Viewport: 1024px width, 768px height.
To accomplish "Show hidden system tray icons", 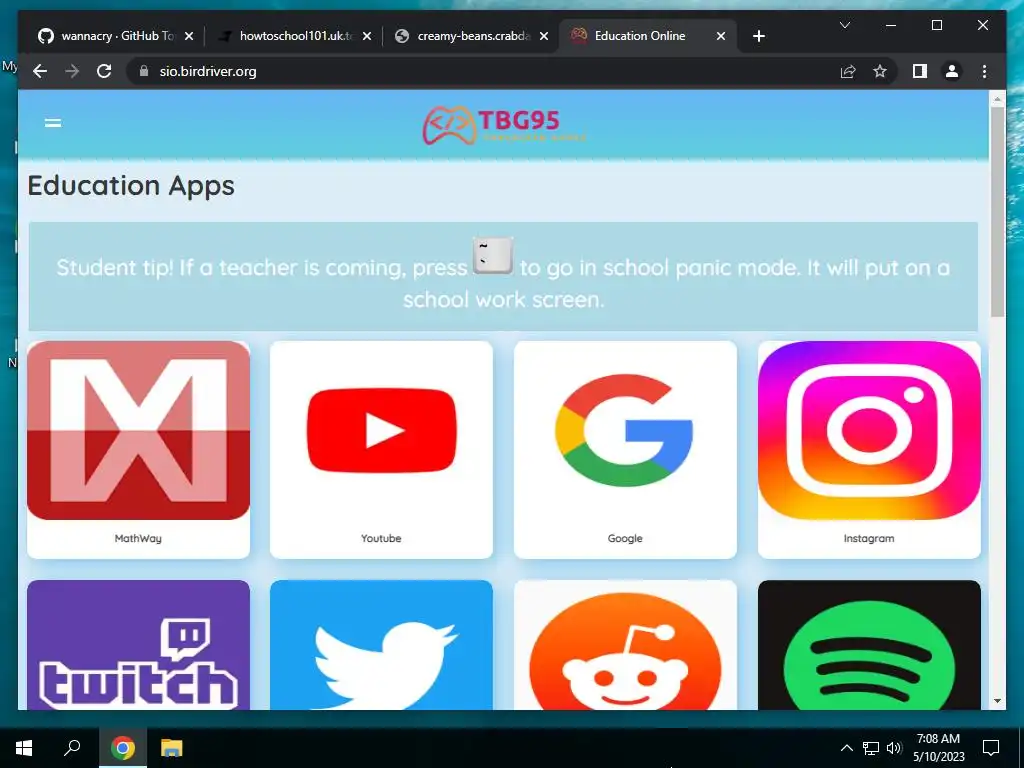I will [846, 748].
